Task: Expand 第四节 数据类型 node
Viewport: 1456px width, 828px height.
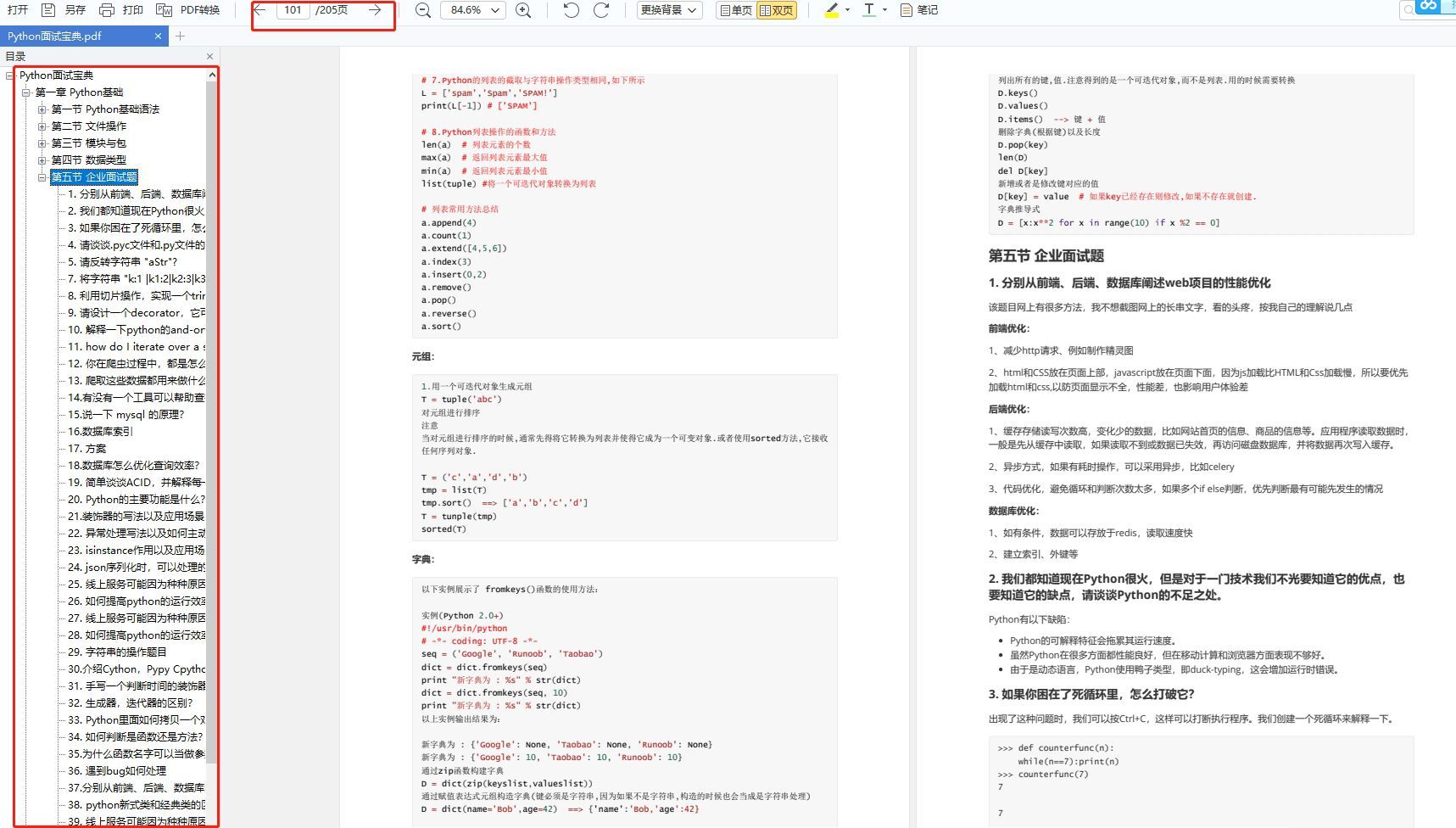Action: pos(42,160)
